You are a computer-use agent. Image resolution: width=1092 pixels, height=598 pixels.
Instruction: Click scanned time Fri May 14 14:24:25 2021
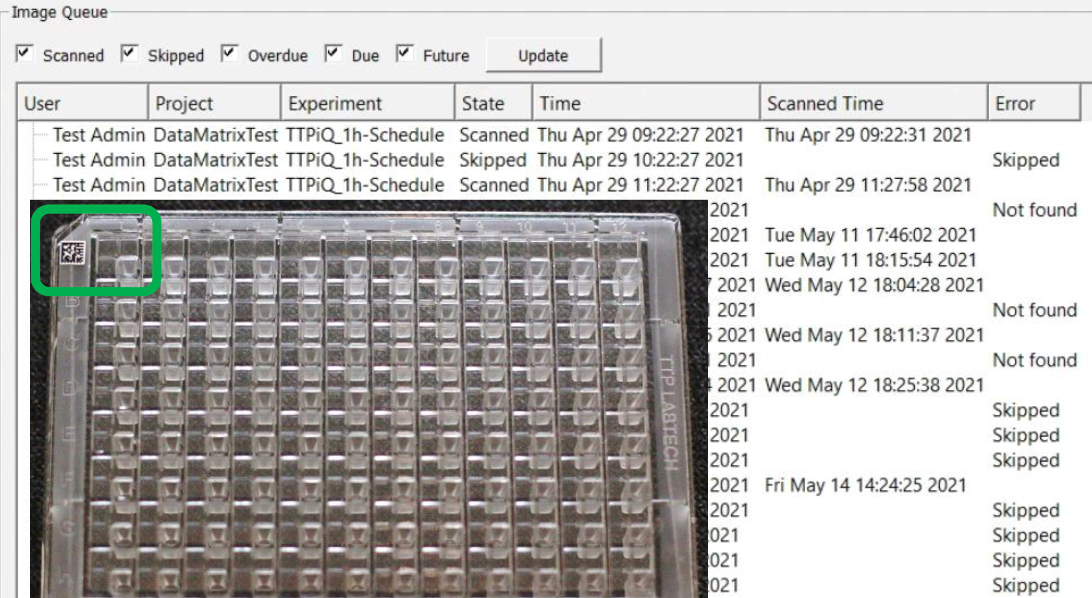click(866, 485)
